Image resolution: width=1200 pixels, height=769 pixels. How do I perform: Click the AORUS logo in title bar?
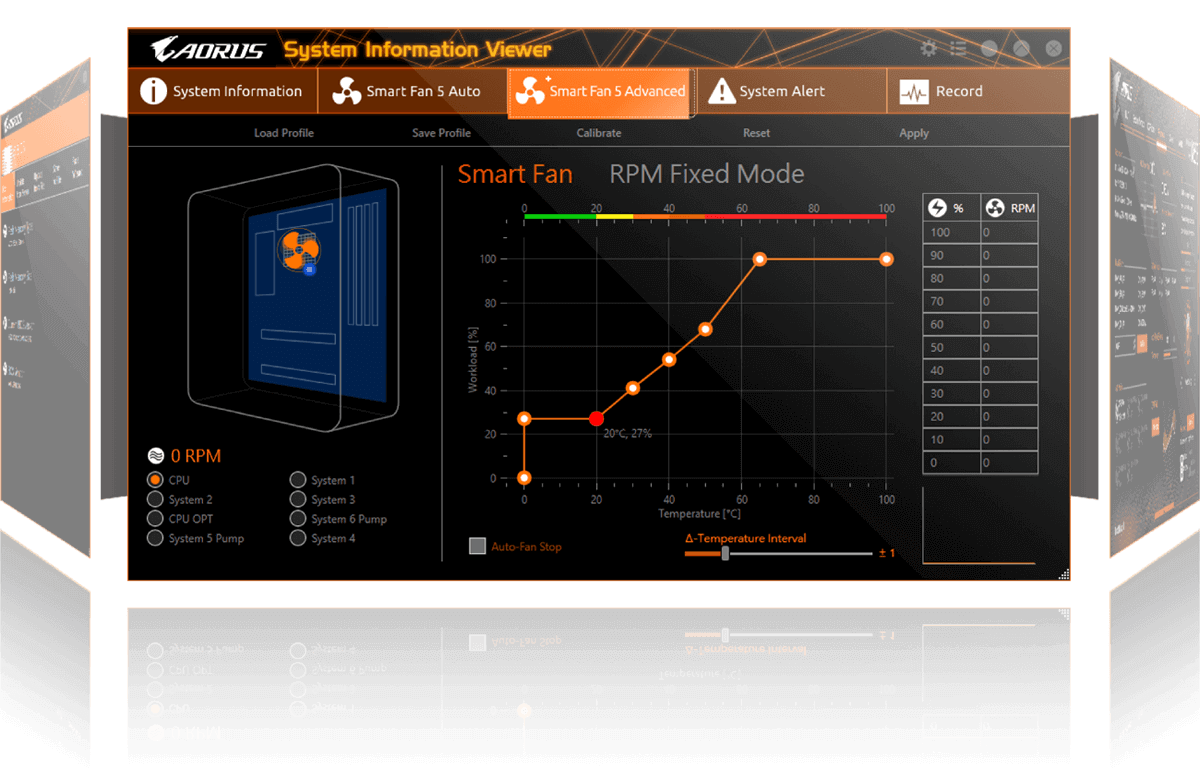(208, 50)
